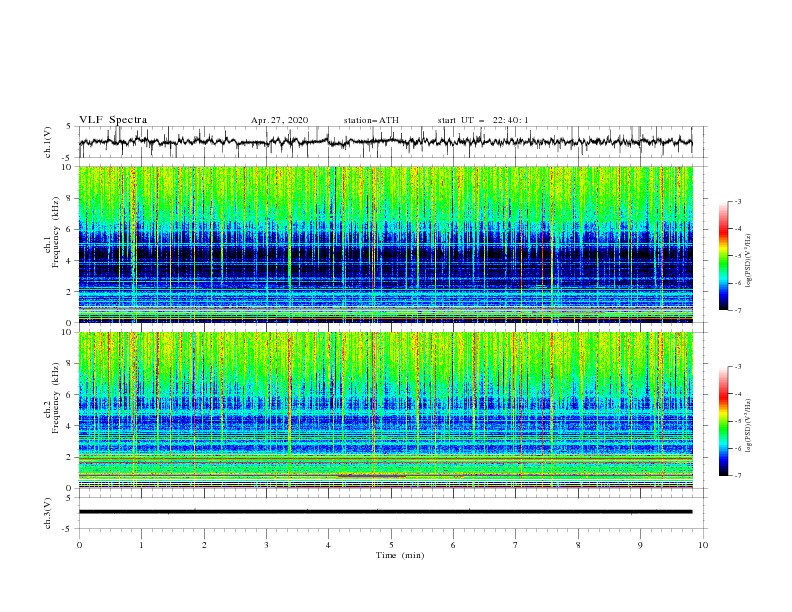
Task: Click time axis tick label '0'
Action: tap(79, 545)
